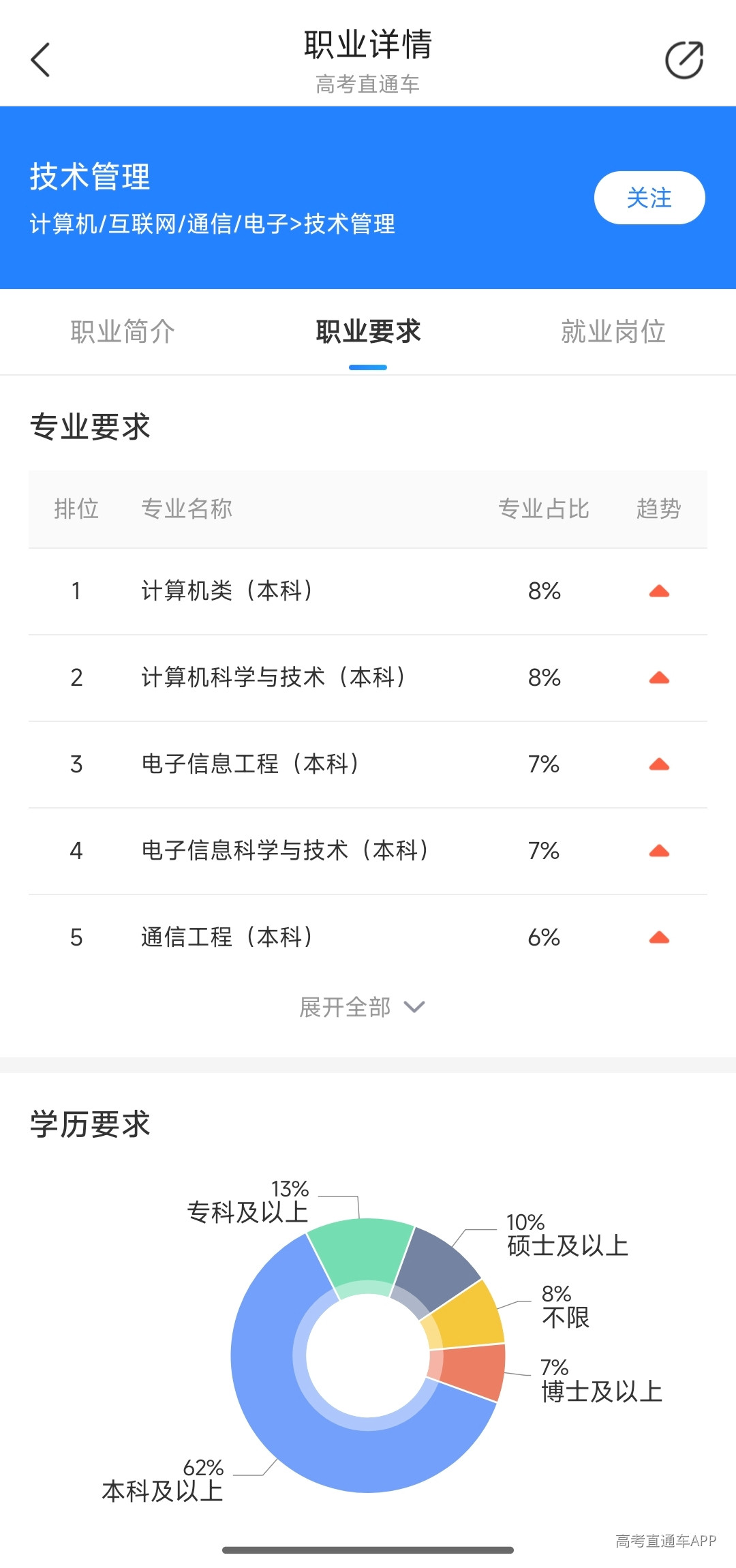Click trend arrow for 计算机类（本科）
The width and height of the screenshot is (736, 1568).
click(x=659, y=591)
